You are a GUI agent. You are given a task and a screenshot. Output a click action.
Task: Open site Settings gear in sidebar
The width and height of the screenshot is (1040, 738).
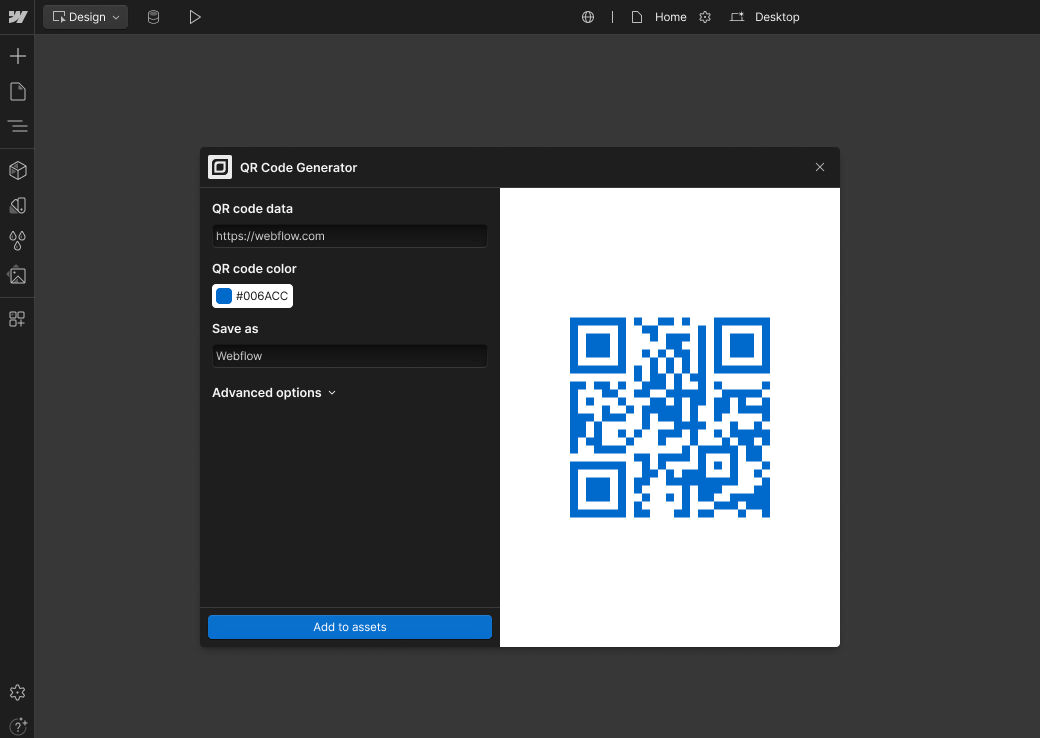click(18, 692)
